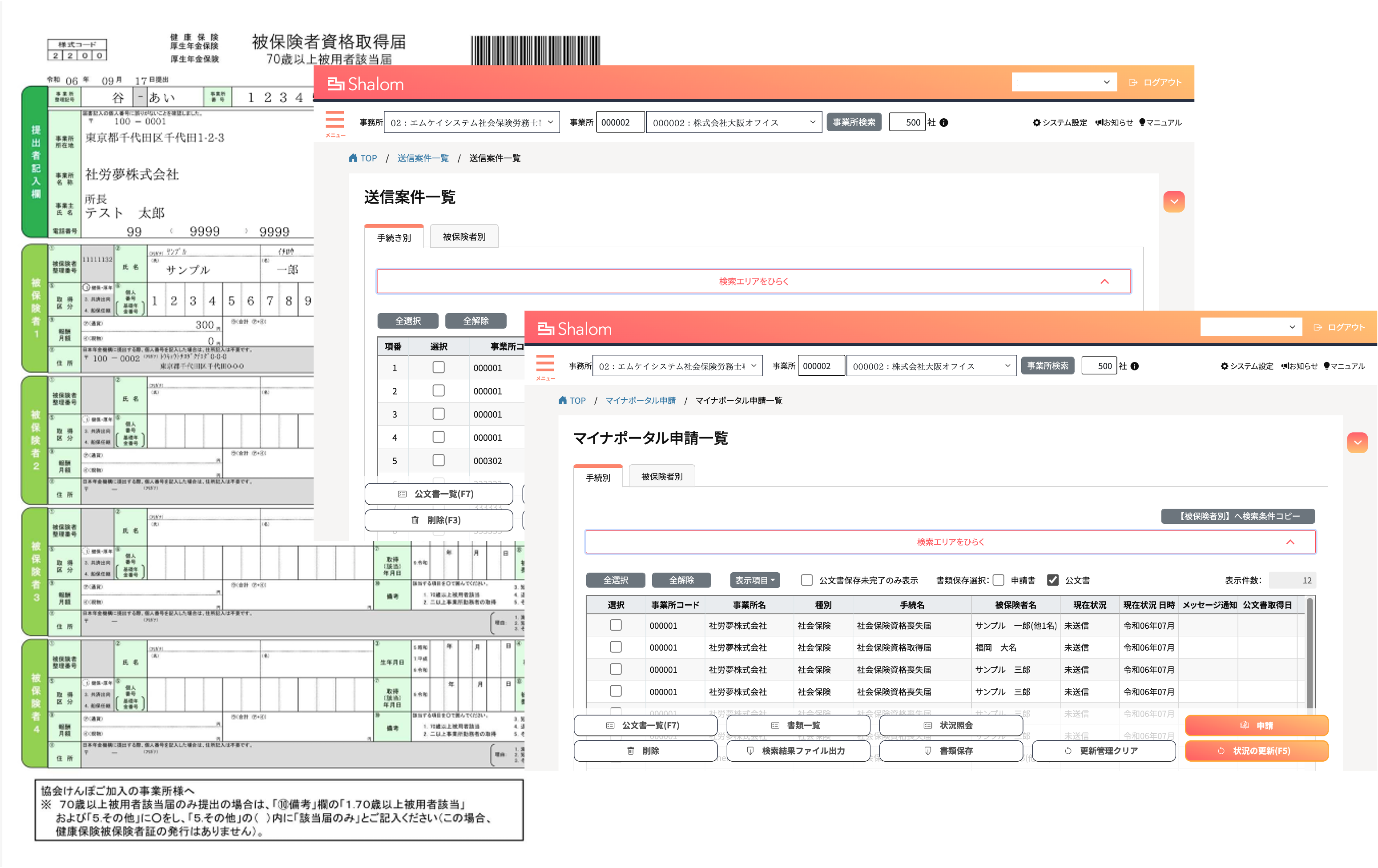
Task: Tick row 1 checkbox in the 送信案件一覧 table
Action: click(438, 367)
